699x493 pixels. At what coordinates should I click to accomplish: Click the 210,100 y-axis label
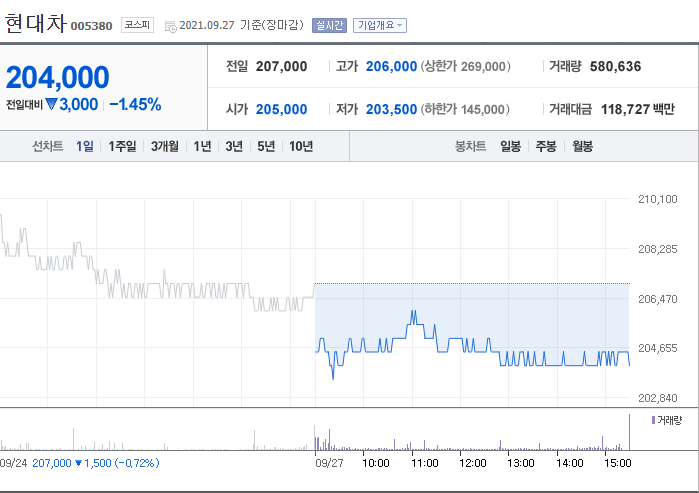658,199
